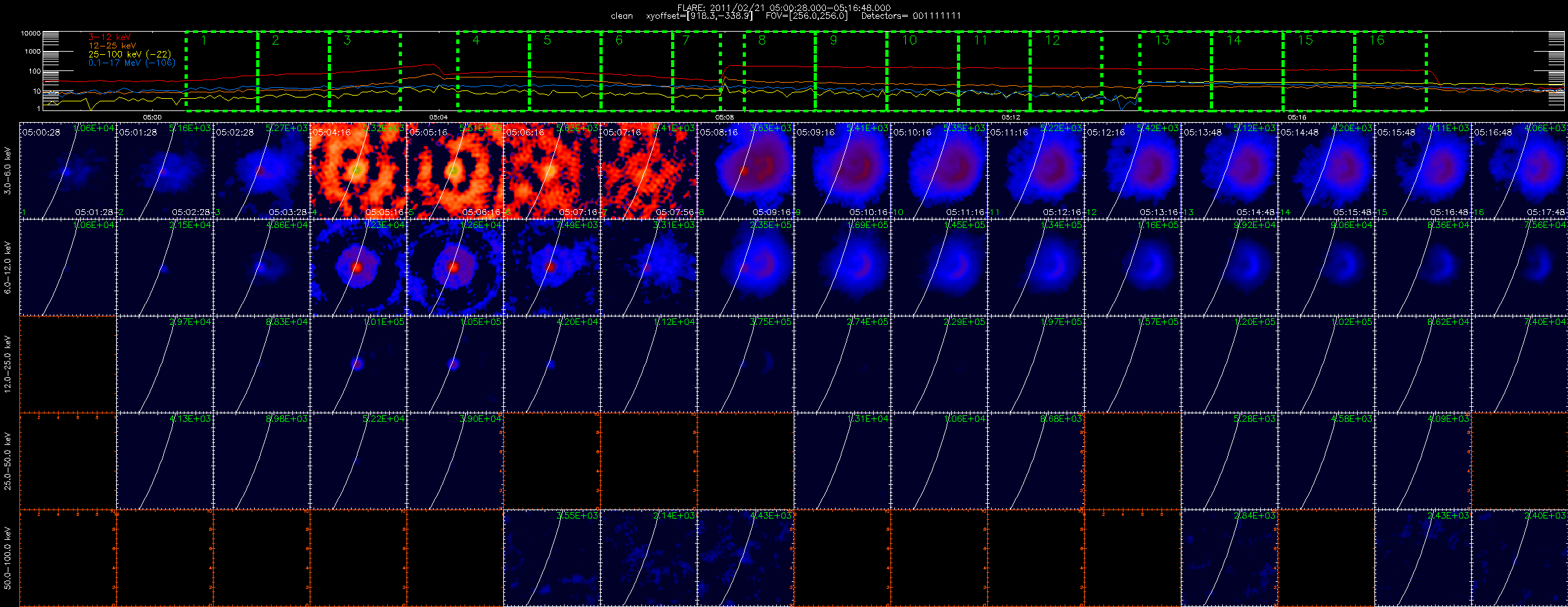The width and height of the screenshot is (1568, 607).
Task: Open the 3–6 keV image starting 05:08:16
Action: 746,170
